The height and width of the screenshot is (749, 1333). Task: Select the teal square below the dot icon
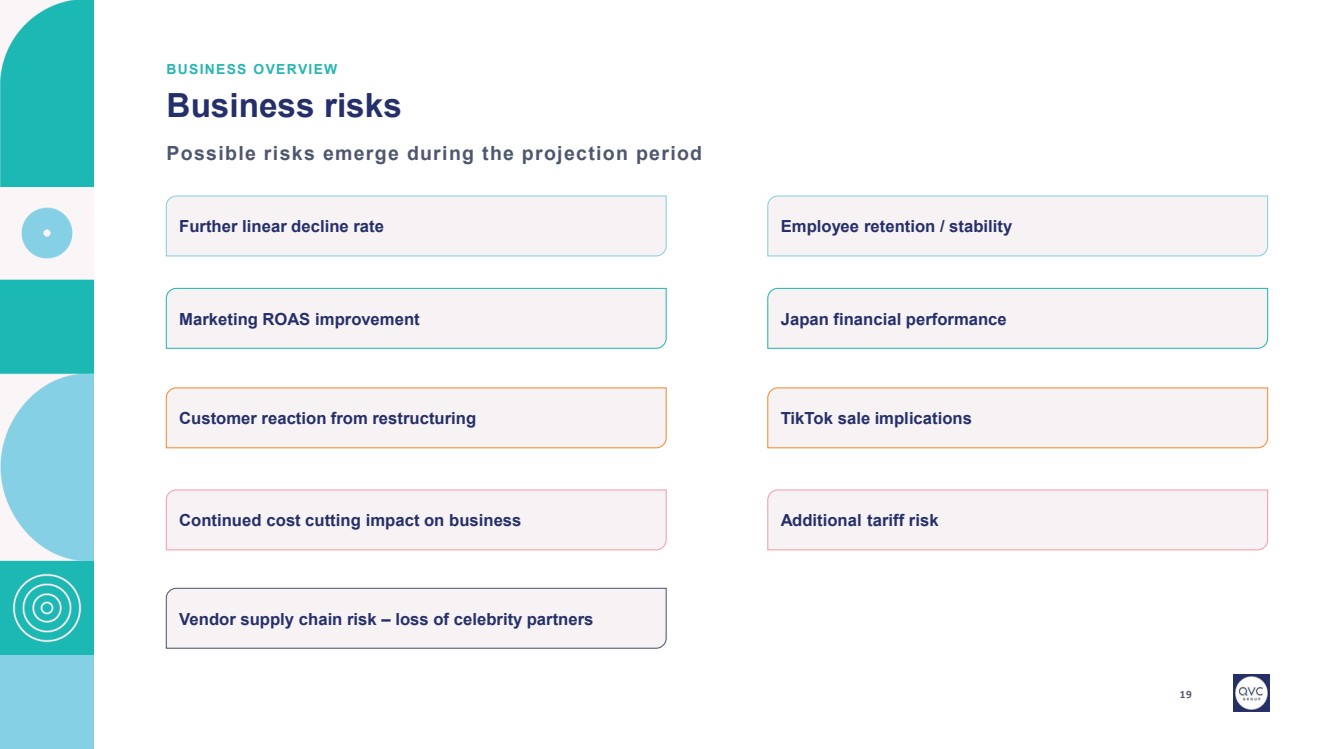pyautogui.click(x=47, y=326)
